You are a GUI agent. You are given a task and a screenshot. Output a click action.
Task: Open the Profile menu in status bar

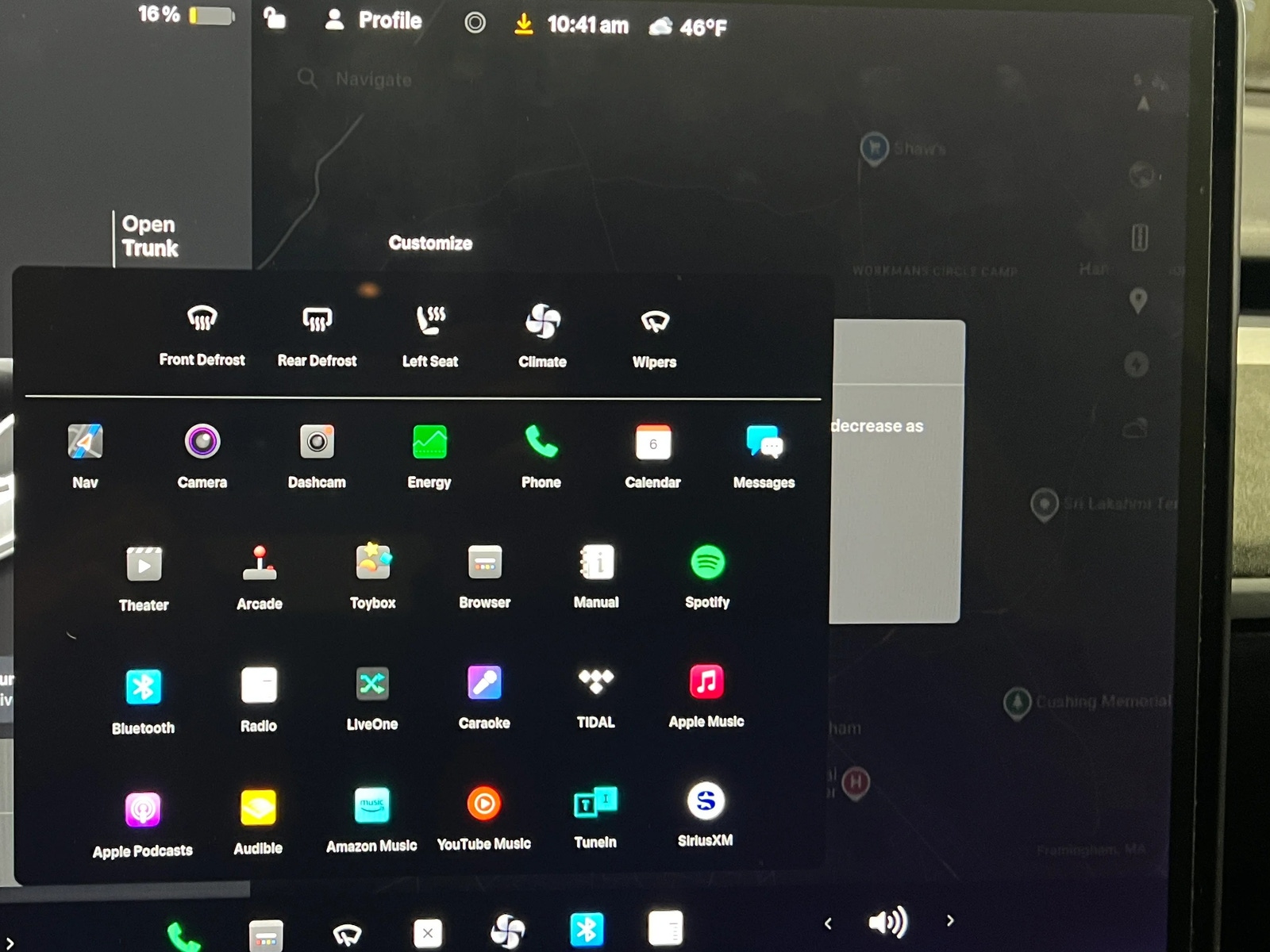(374, 21)
